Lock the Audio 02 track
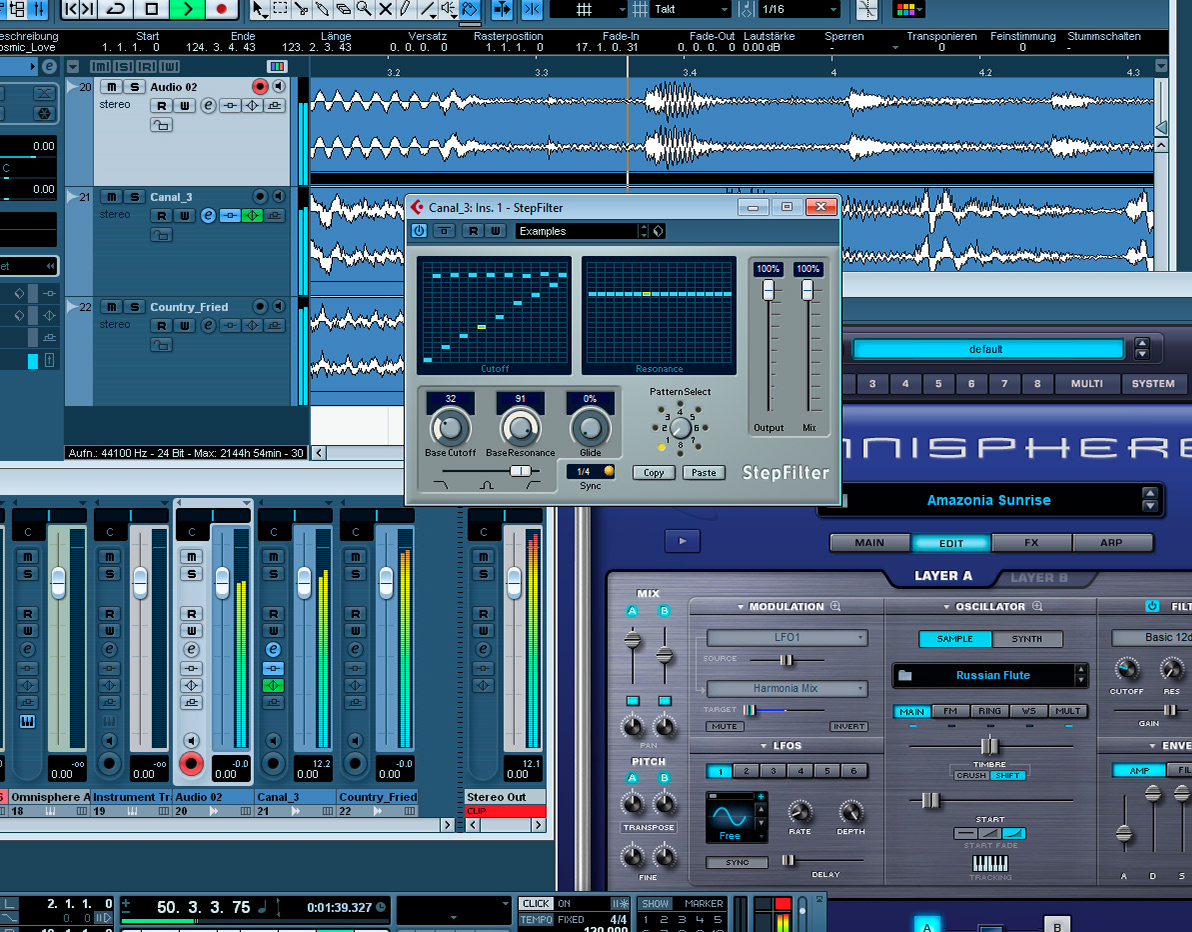Screen dimensions: 1192x932 click(x=161, y=125)
